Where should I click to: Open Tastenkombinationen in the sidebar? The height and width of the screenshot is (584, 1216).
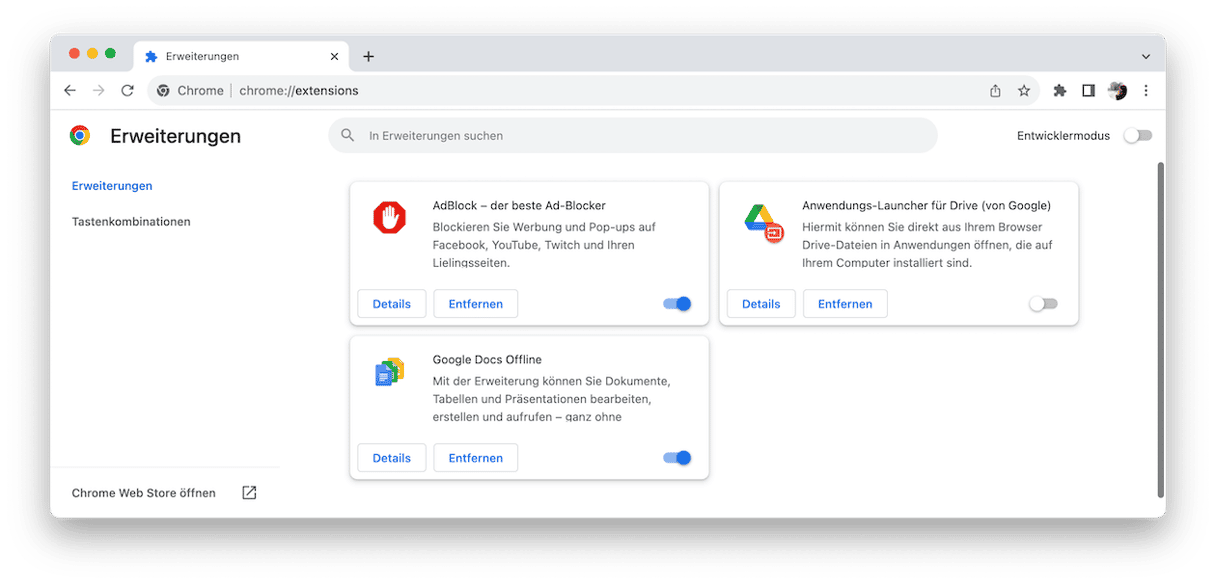131,222
